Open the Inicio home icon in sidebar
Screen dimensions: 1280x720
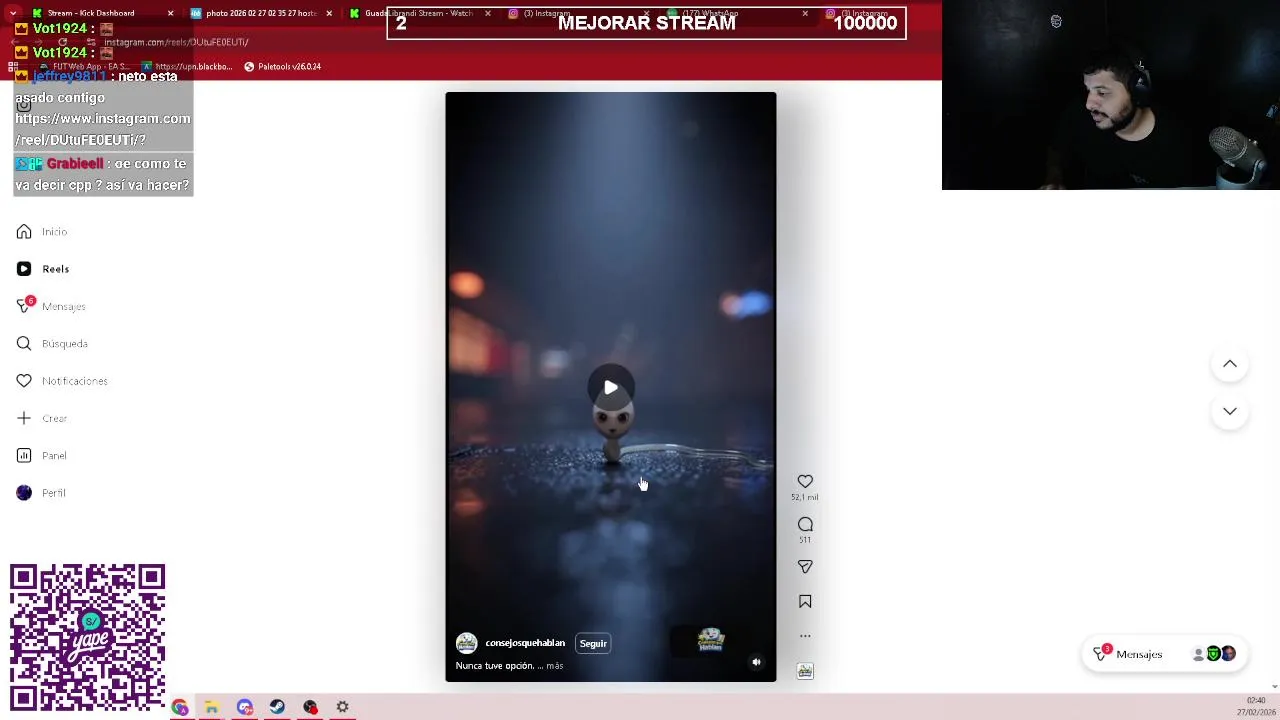click(24, 232)
